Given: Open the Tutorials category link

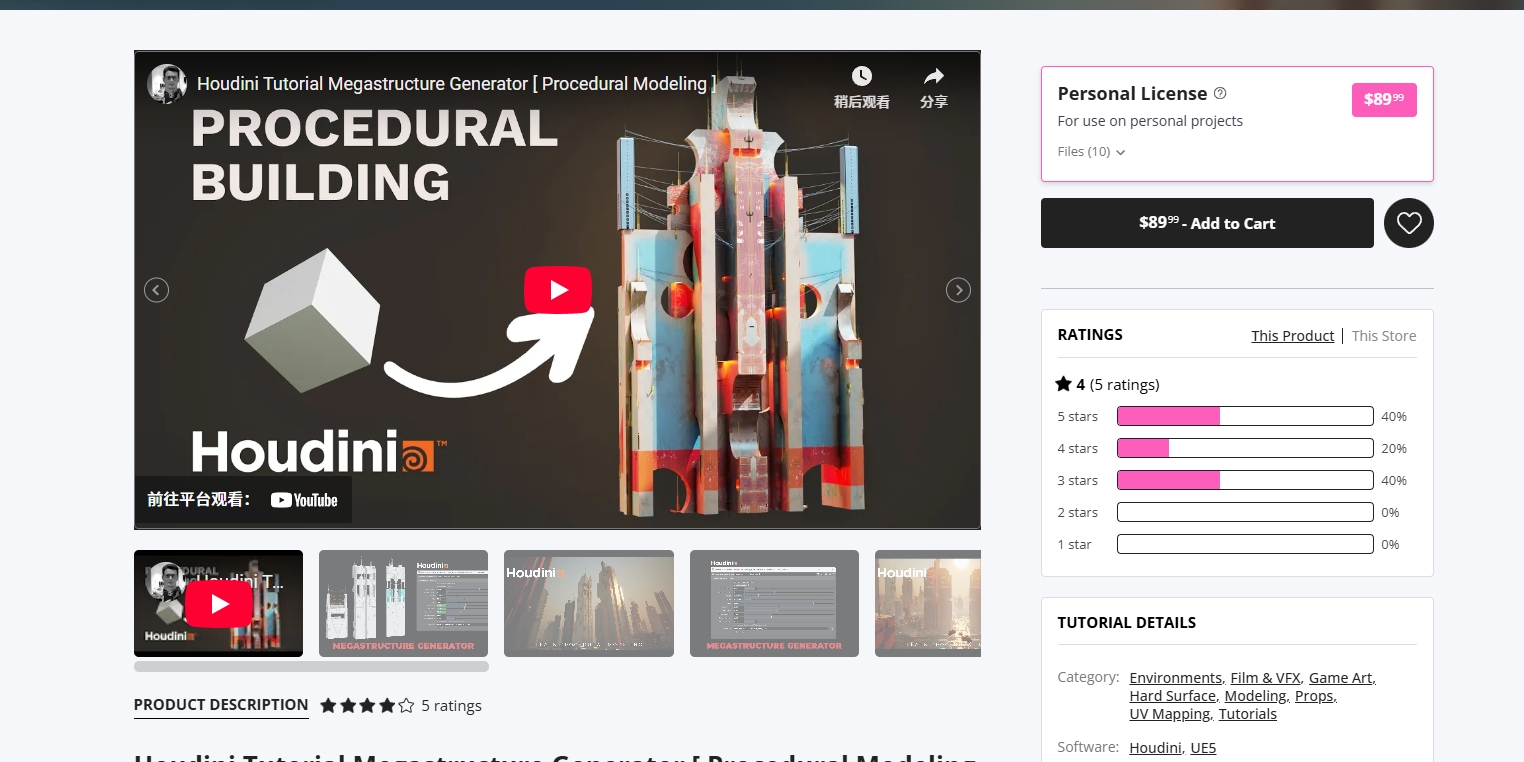Looking at the screenshot, I should (1247, 714).
